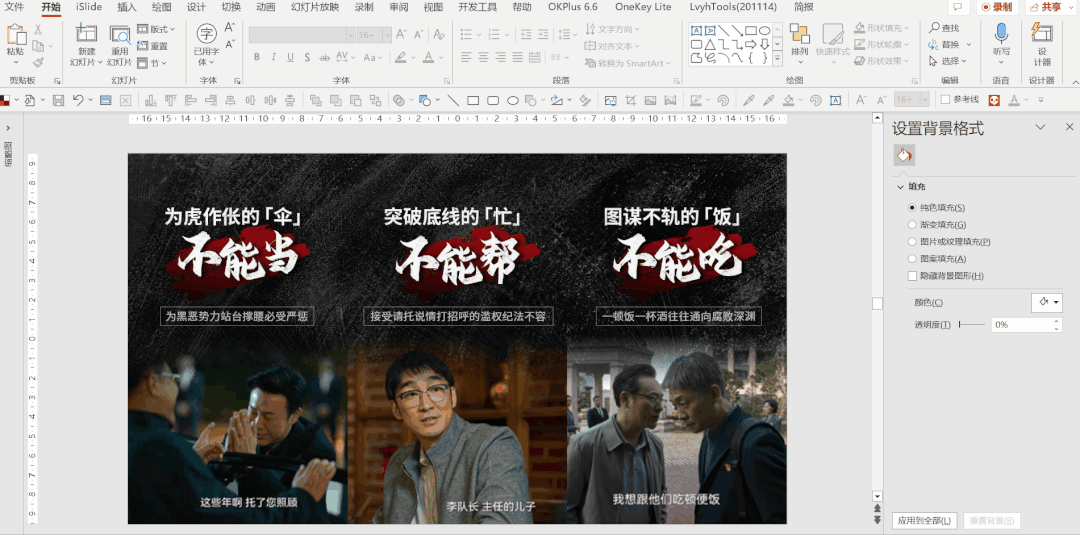Click the 替换 replace button

pyautogui.click(x=944, y=44)
